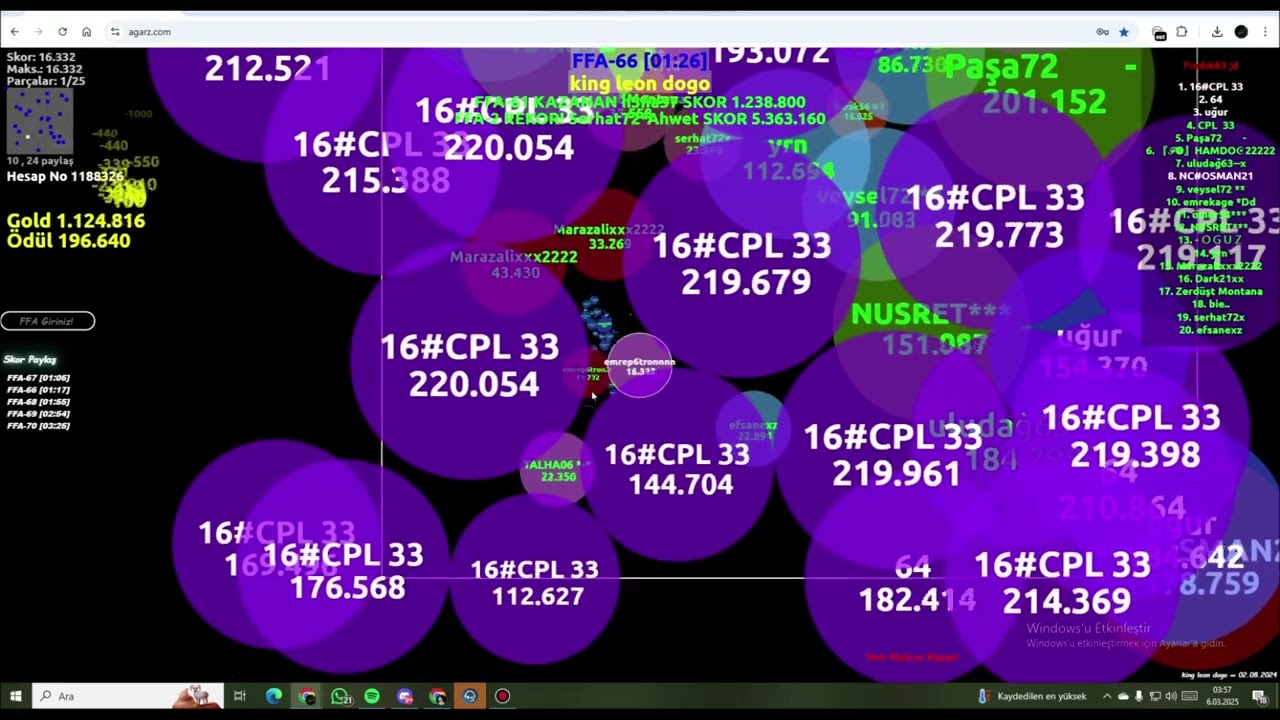Screen dimensions: 1280x720
Task: Open Spotify from the taskbar
Action: tap(372, 696)
